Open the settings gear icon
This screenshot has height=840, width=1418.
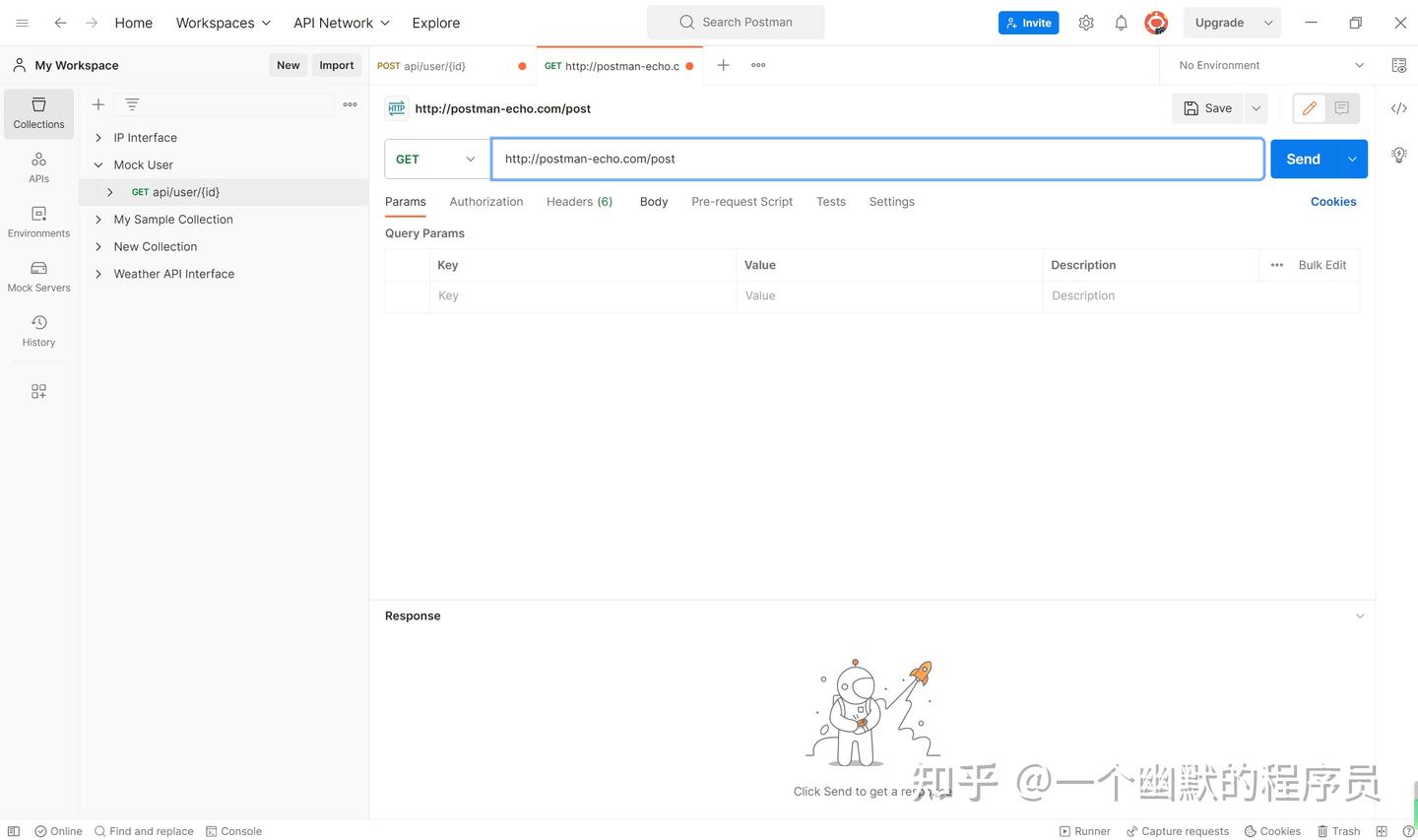pyautogui.click(x=1086, y=23)
